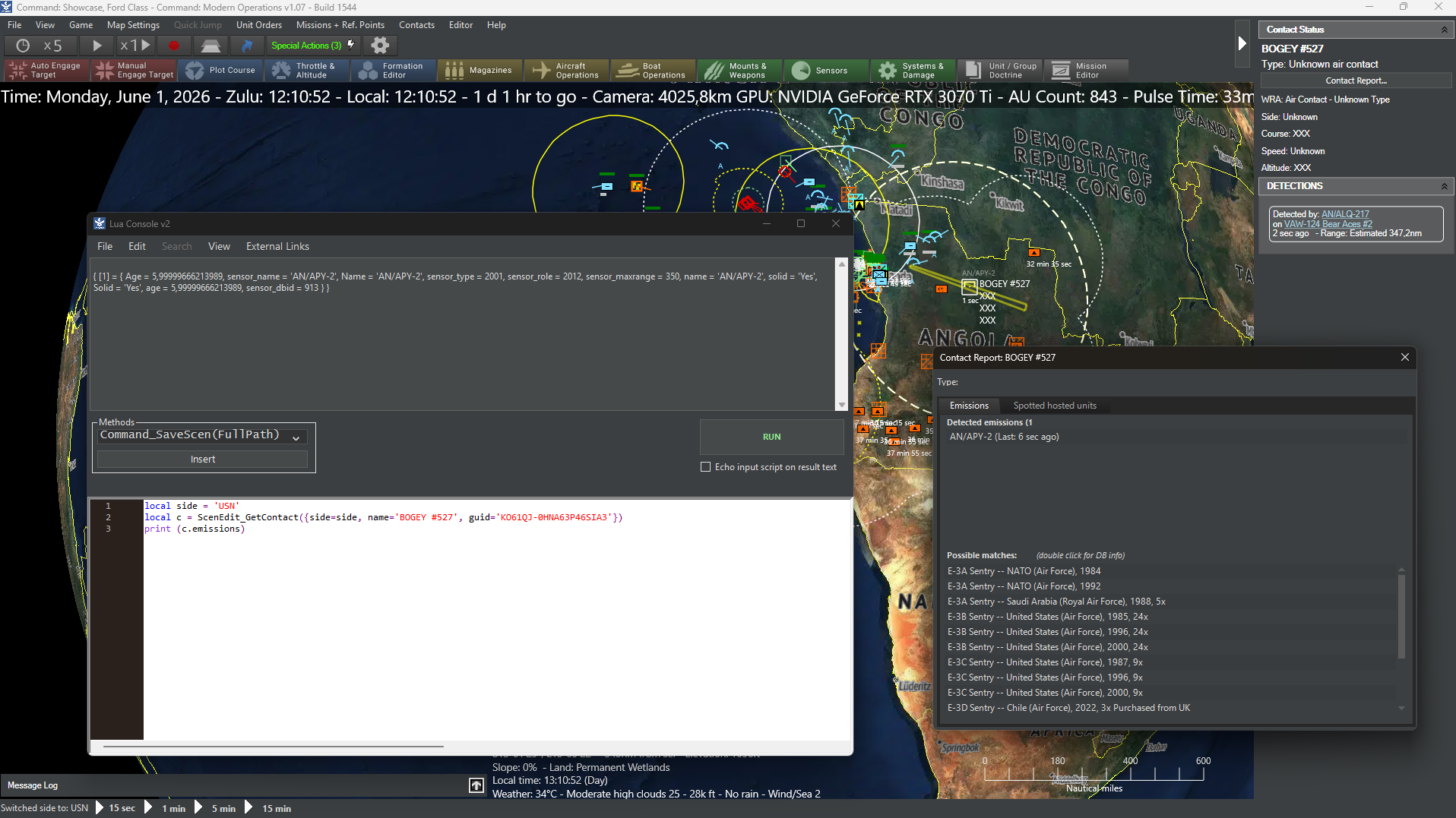This screenshot has width=1456, height=818.
Task: Select E-3C Sentry 1987 in possible matches
Action: [1044, 662]
